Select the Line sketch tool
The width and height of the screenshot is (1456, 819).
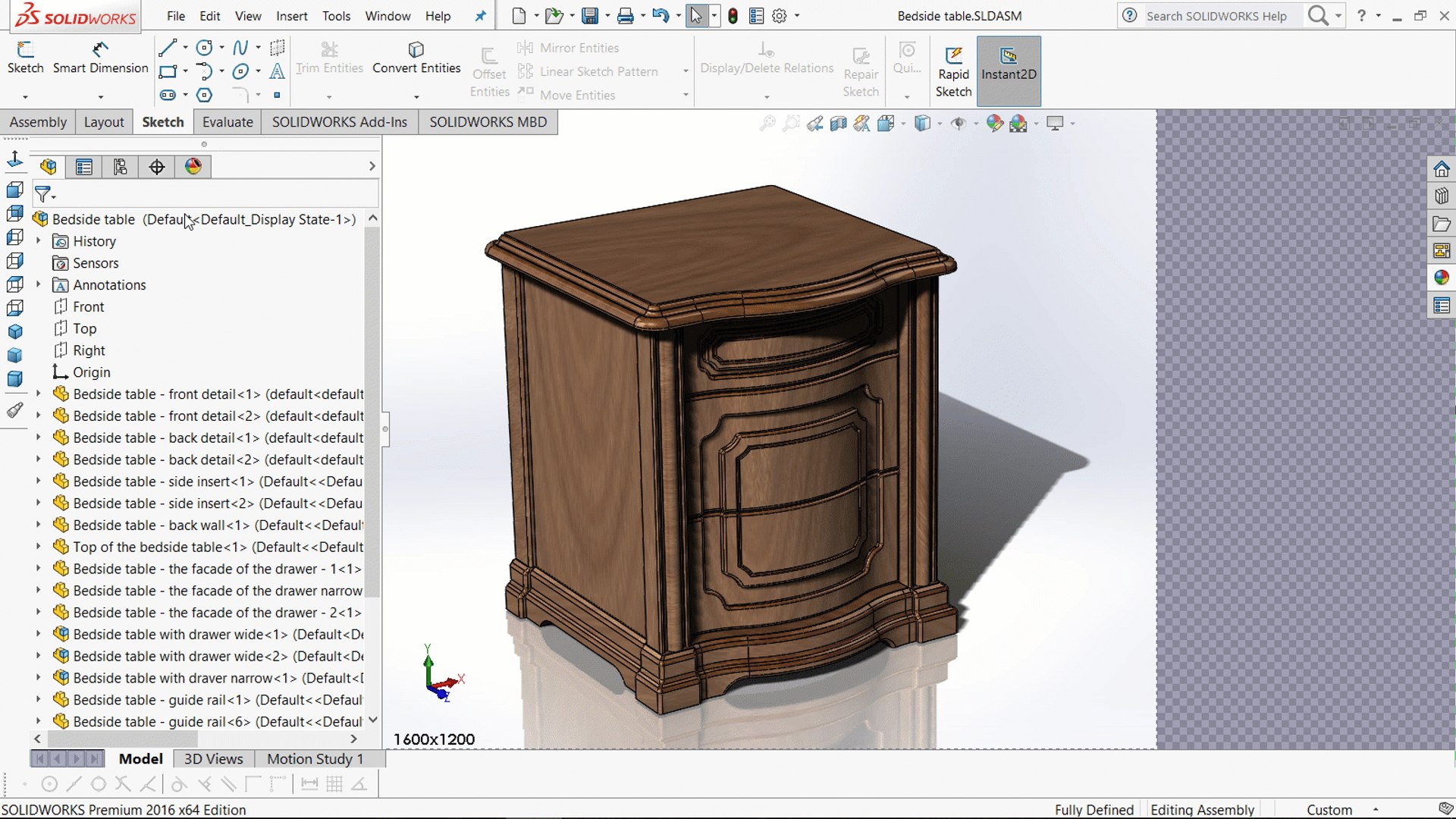168,48
